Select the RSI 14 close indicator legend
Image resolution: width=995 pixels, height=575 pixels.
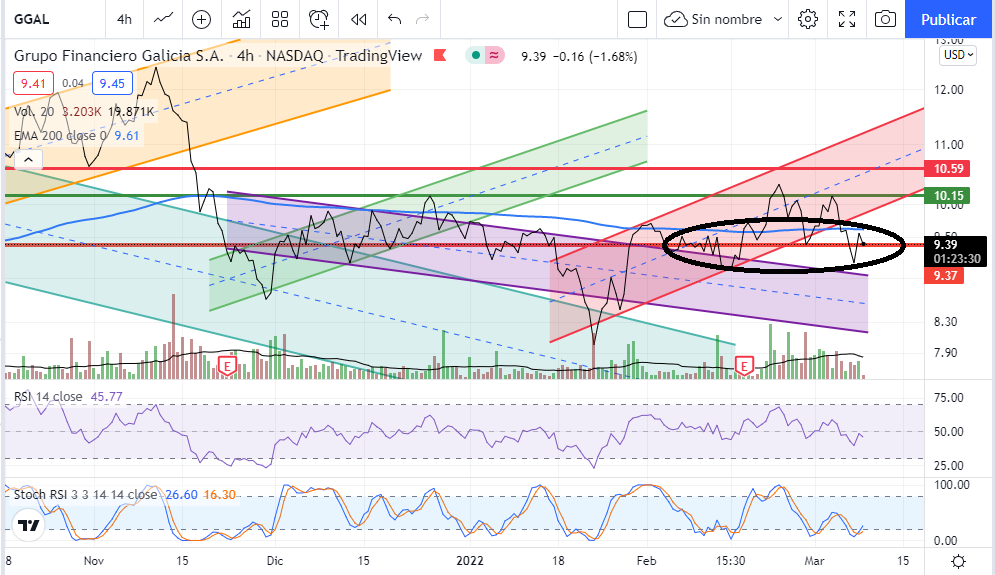pos(48,397)
